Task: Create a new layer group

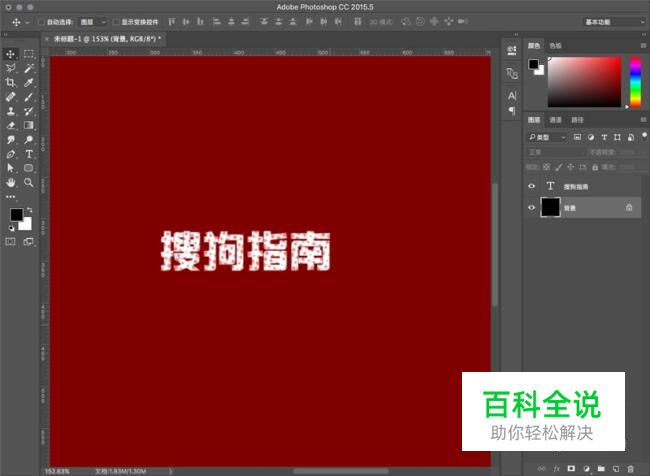Action: (x=601, y=469)
